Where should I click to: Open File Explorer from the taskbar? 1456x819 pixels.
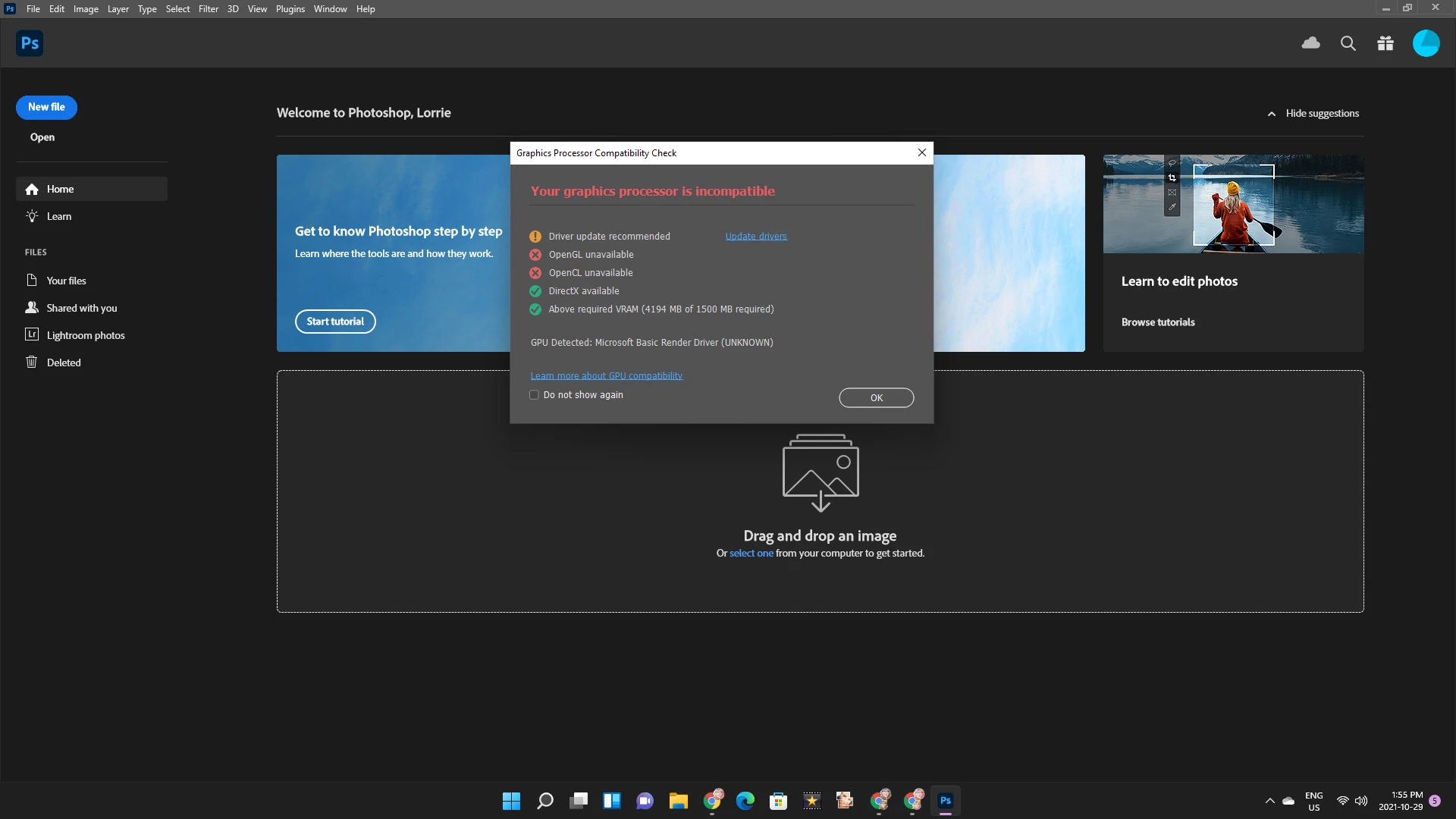pos(678,801)
